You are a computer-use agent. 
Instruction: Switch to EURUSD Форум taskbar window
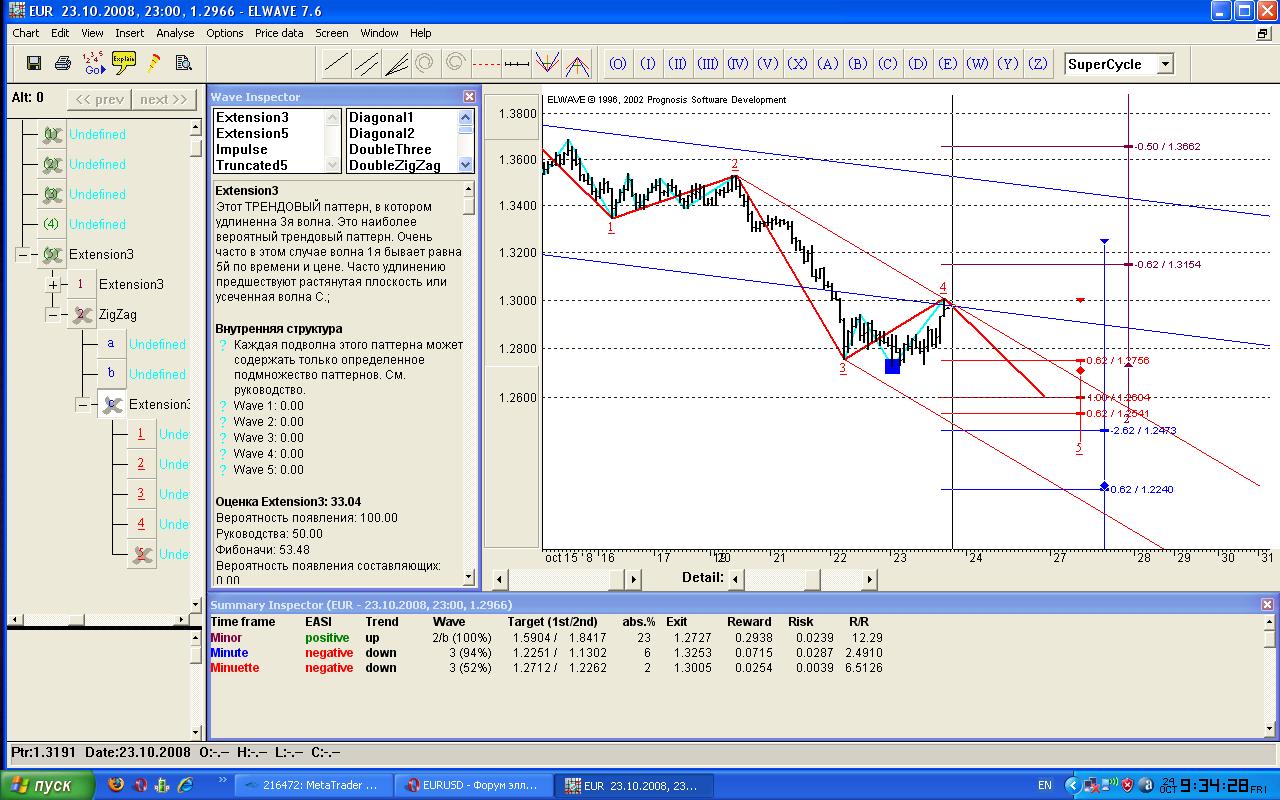click(x=475, y=785)
